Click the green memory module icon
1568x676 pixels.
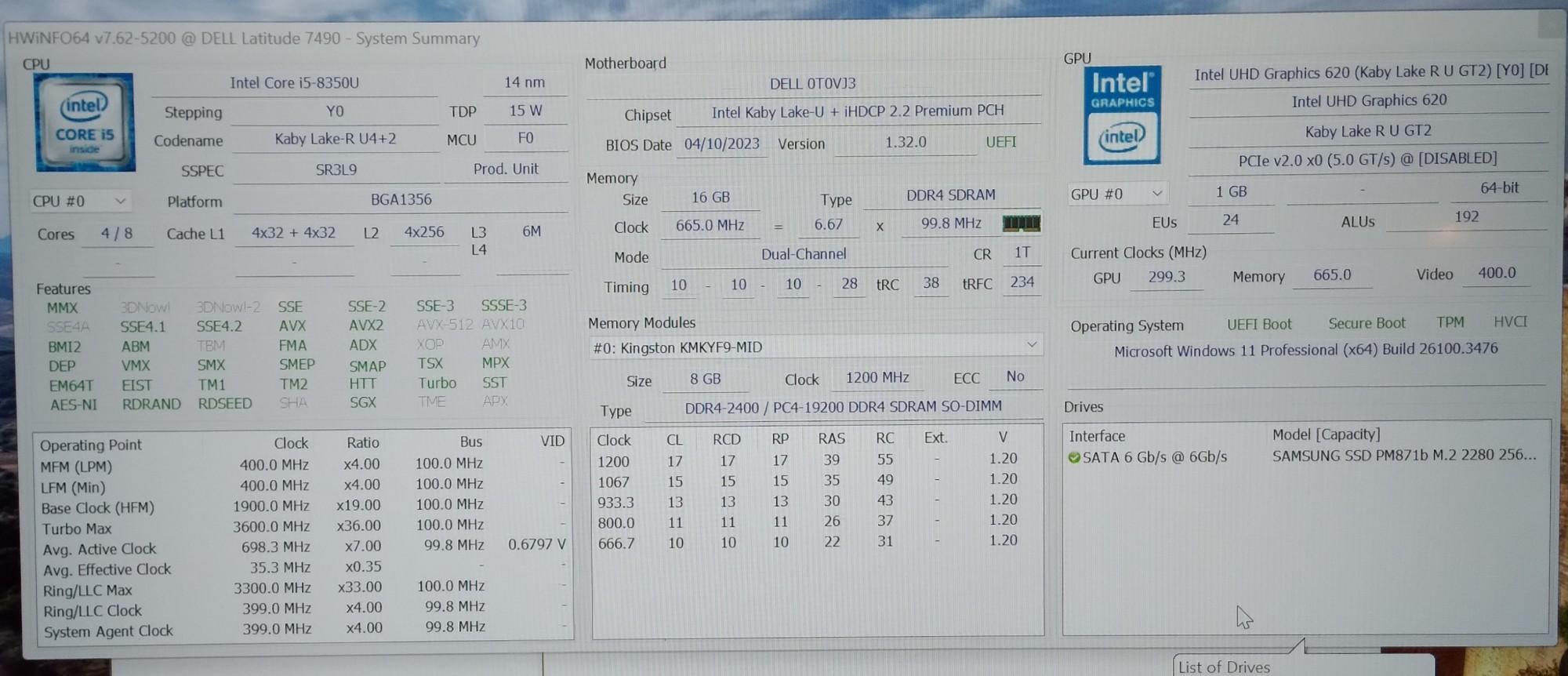coord(1022,224)
